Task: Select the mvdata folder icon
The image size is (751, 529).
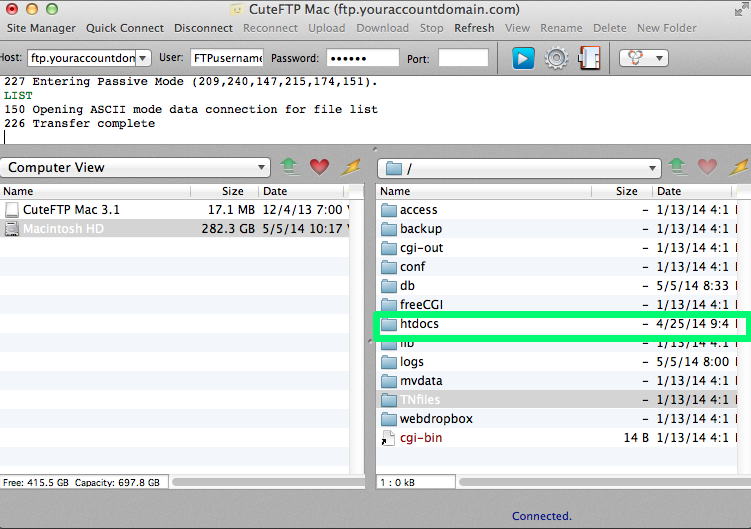Action: click(x=389, y=381)
